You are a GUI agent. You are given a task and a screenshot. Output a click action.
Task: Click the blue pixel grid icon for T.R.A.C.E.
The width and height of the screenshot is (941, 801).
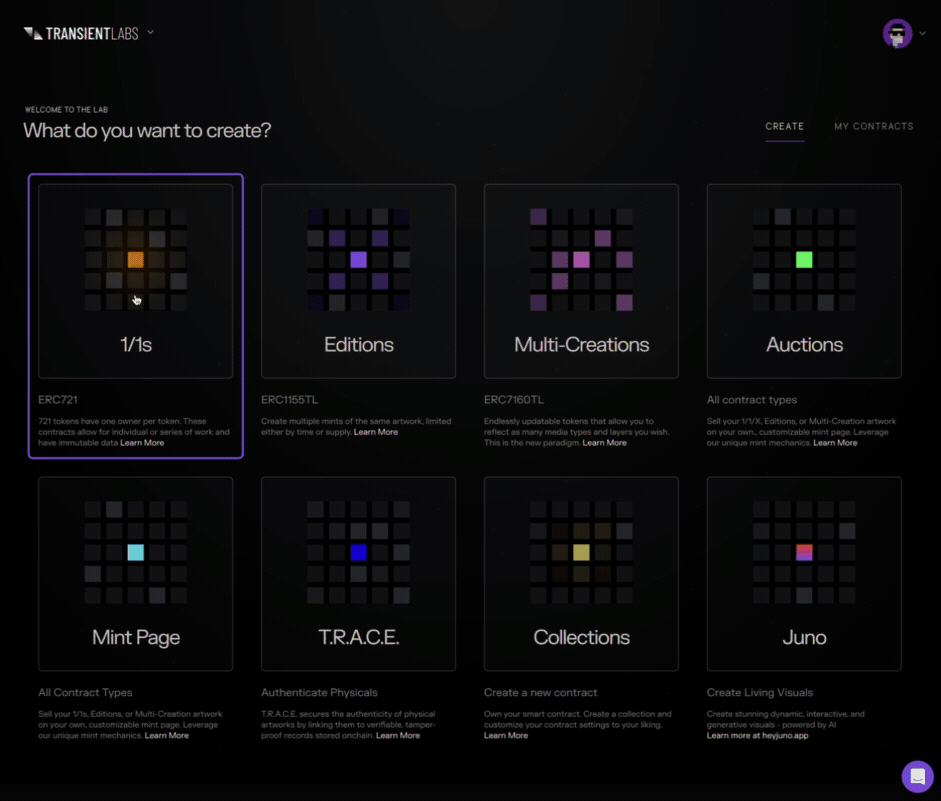tap(358, 553)
